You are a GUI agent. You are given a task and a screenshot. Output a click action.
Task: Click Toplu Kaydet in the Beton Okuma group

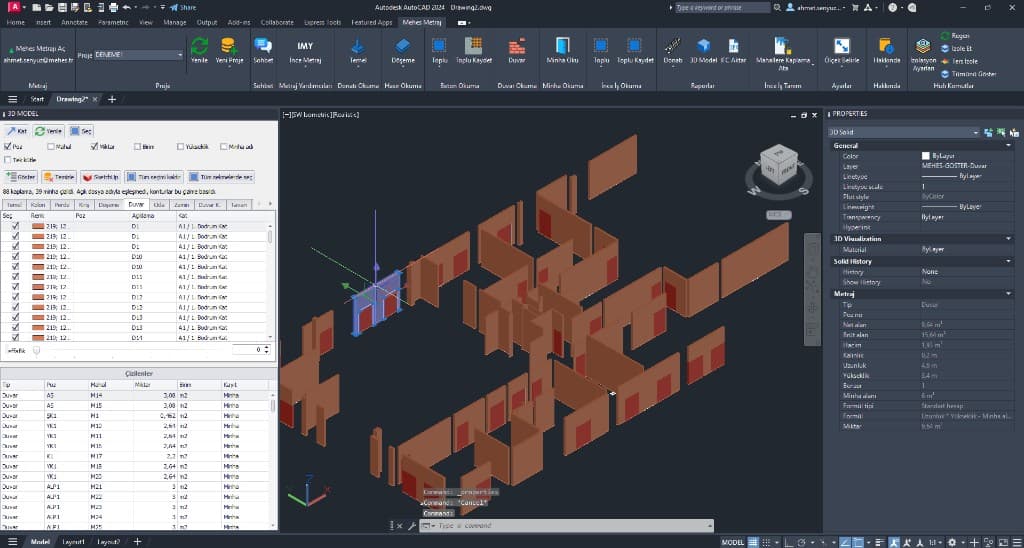pyautogui.click(x=473, y=51)
